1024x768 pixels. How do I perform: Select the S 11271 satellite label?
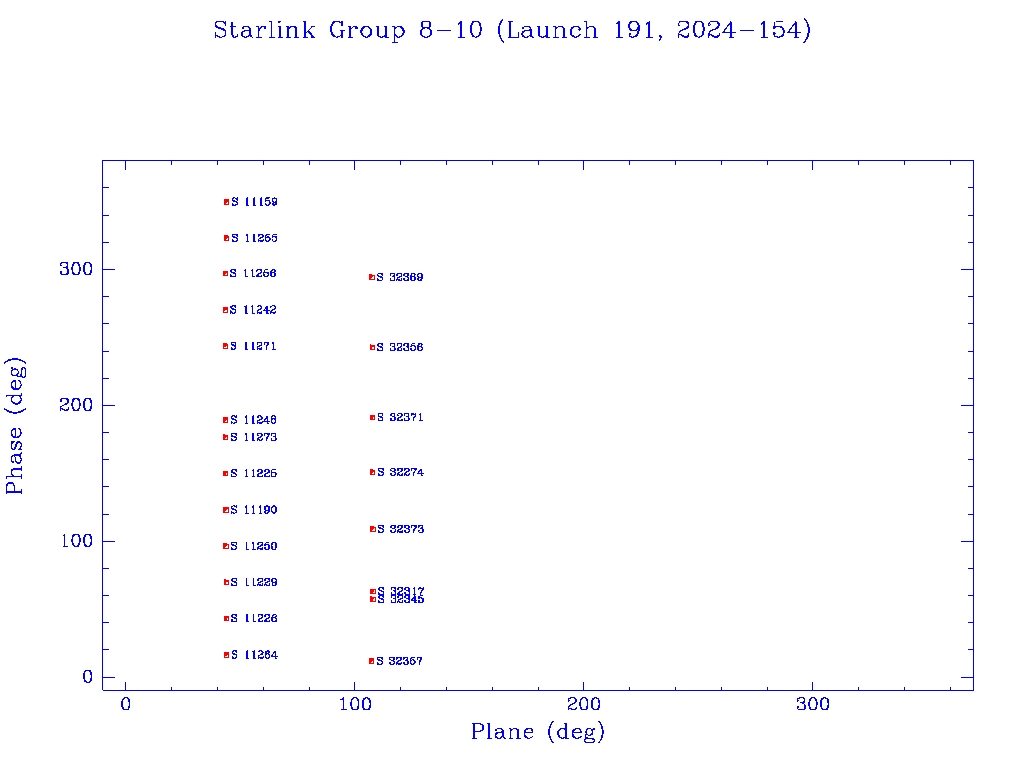click(x=253, y=346)
